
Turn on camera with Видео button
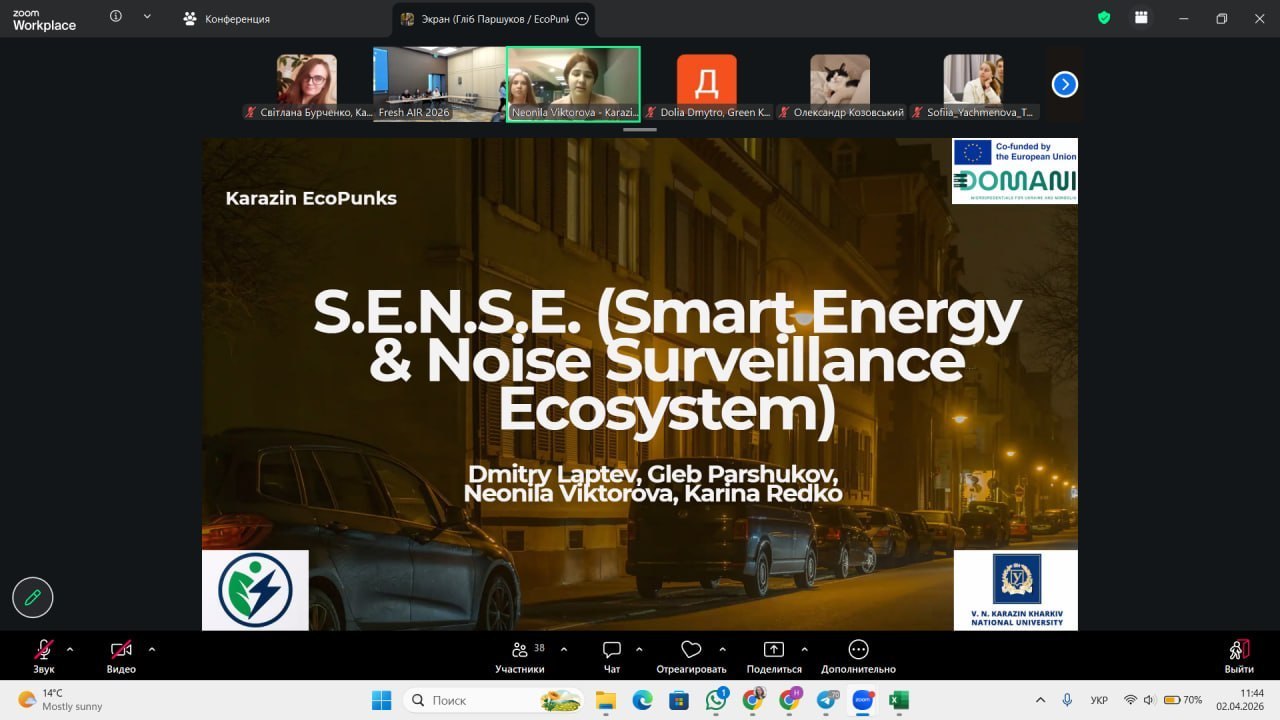121,651
